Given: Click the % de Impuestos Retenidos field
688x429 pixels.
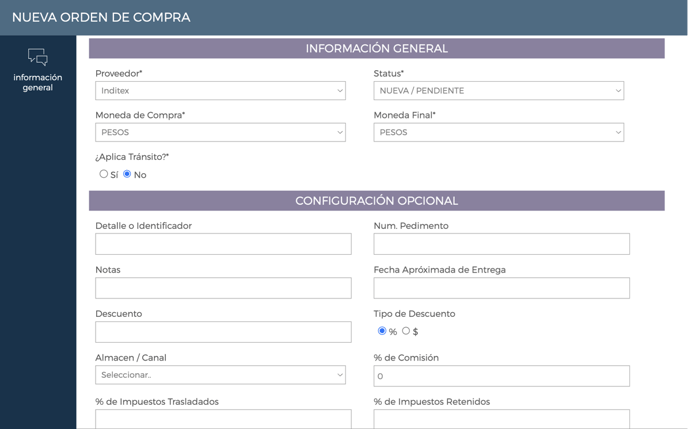Looking at the screenshot, I should coord(502,419).
